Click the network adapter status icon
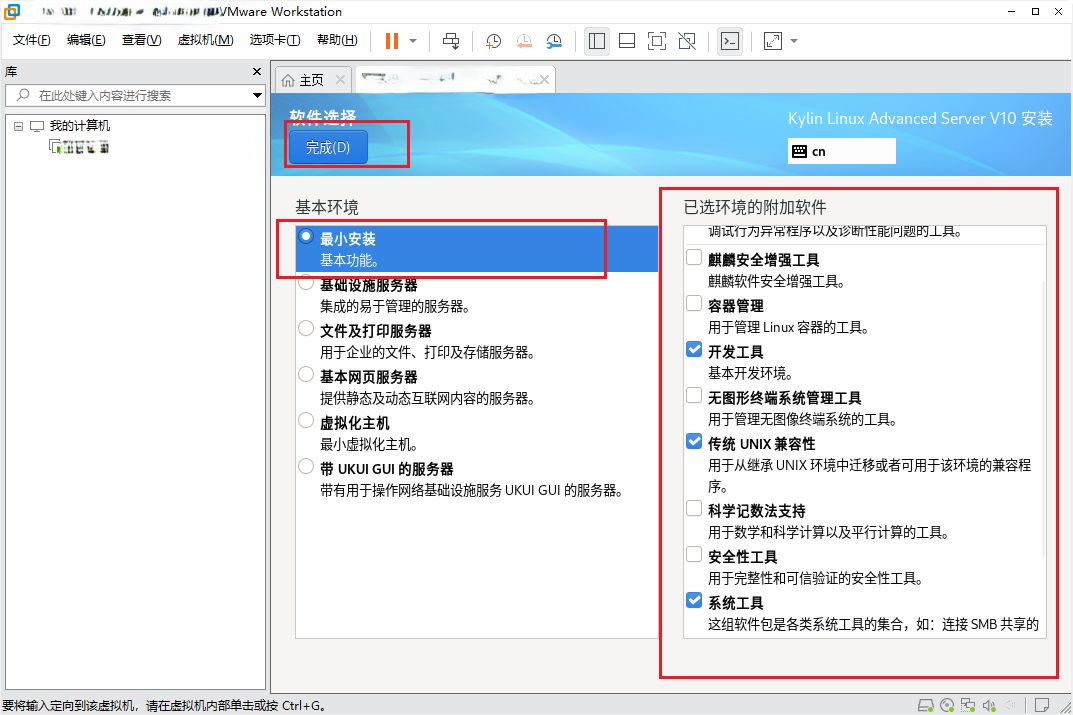Image resolution: width=1073 pixels, height=715 pixels. coord(968,705)
